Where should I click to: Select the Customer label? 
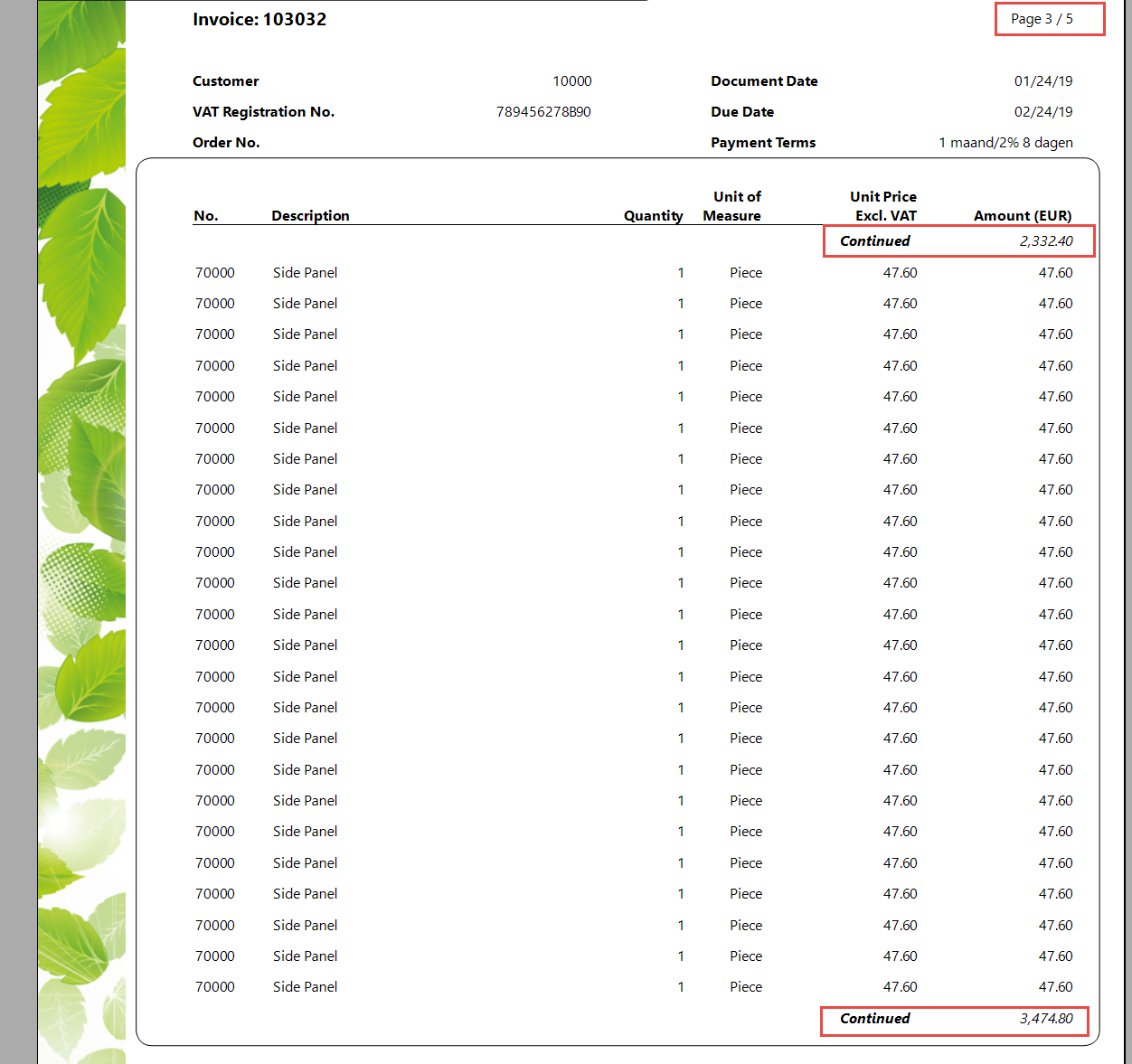(225, 81)
